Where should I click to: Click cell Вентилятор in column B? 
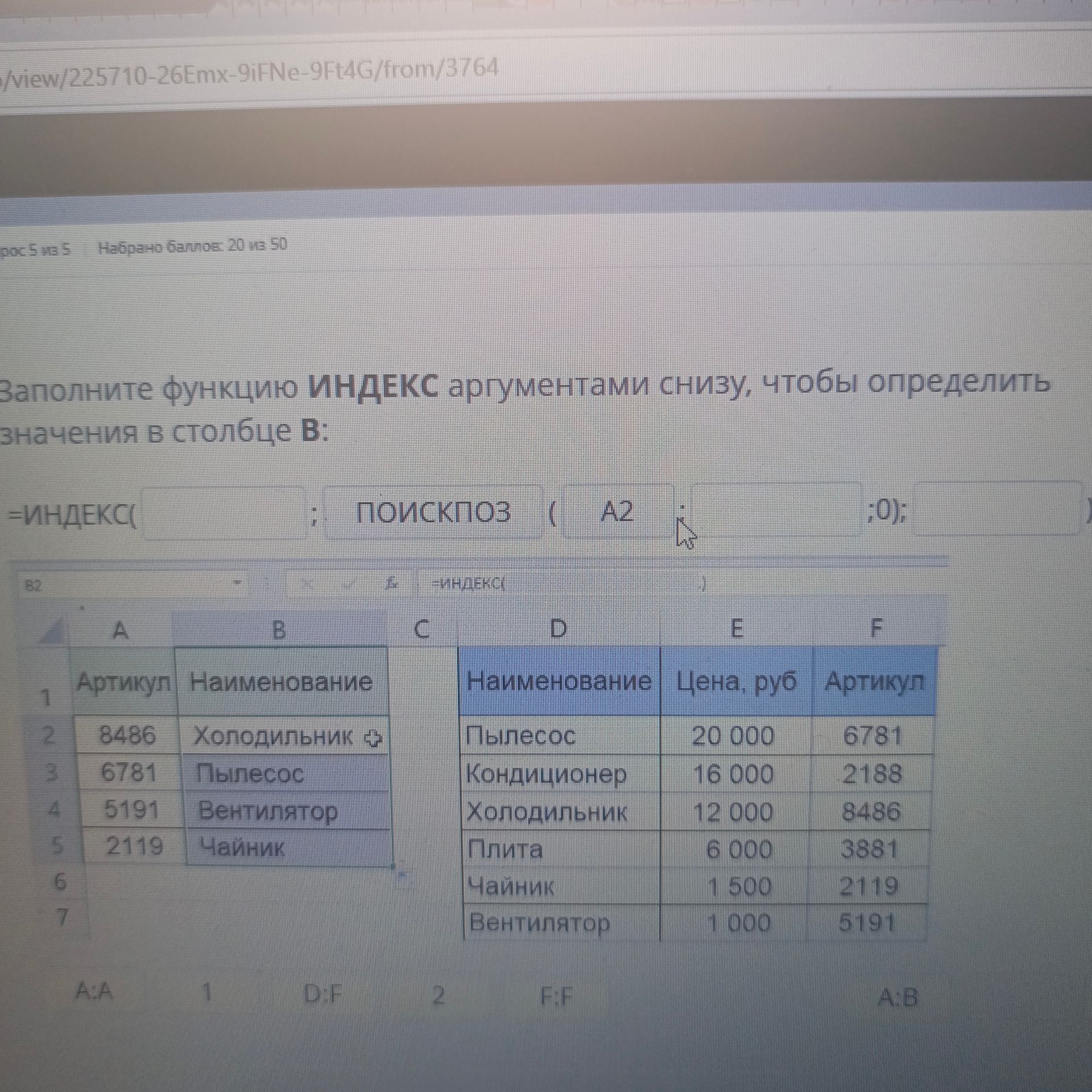(287, 811)
